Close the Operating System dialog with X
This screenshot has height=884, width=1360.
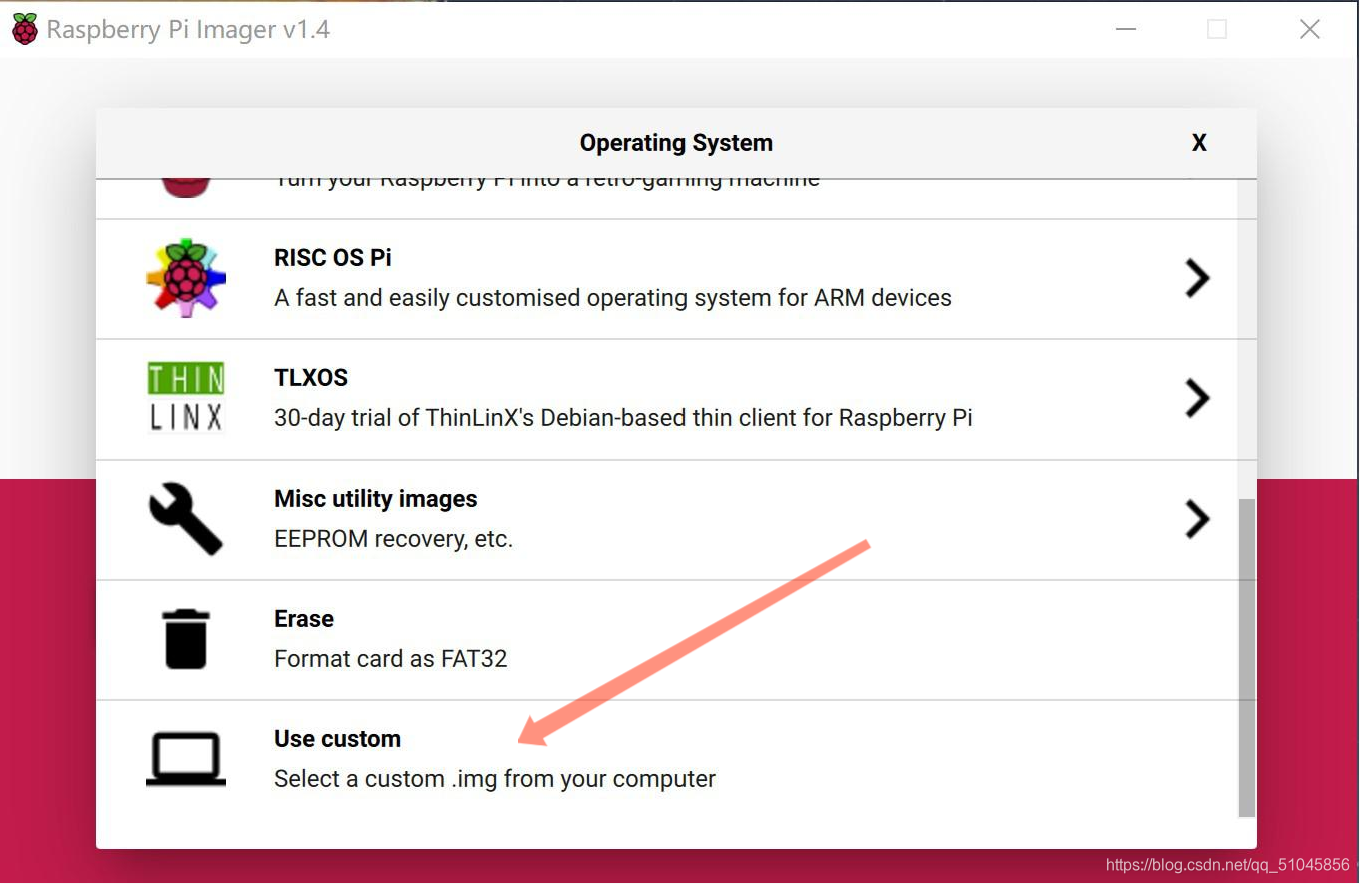[1199, 143]
